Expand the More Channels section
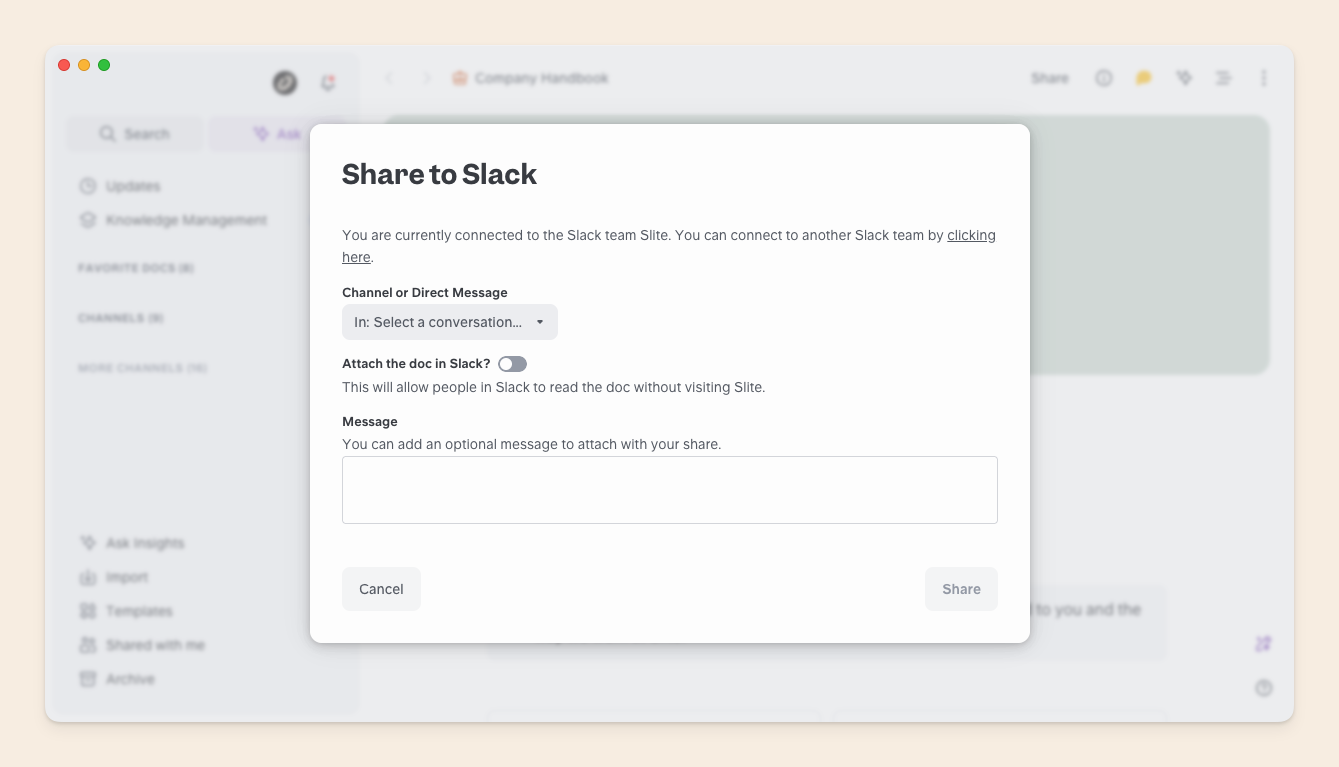Image resolution: width=1339 pixels, height=767 pixels. [143, 368]
